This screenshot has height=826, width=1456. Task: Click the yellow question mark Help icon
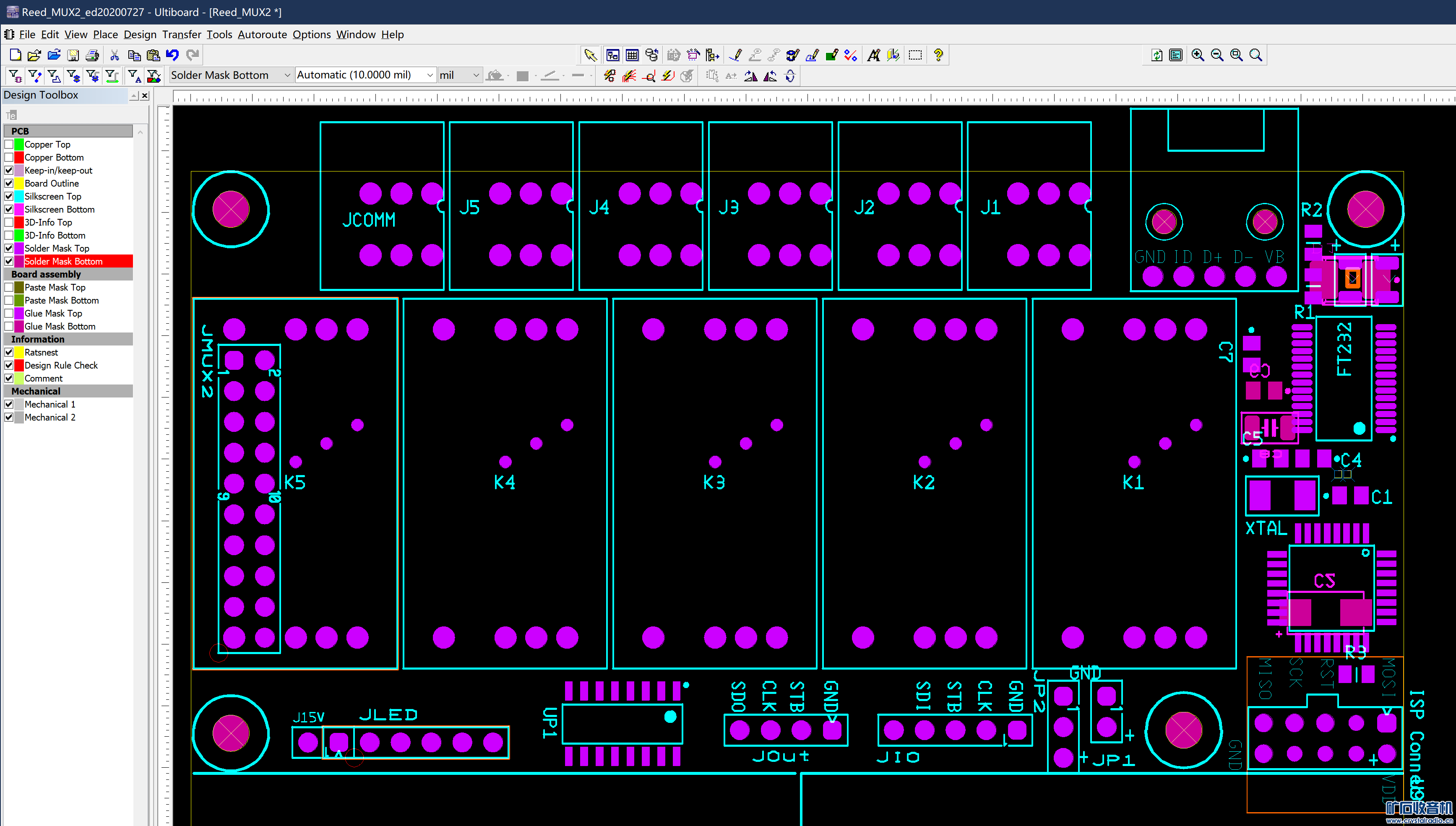click(938, 55)
